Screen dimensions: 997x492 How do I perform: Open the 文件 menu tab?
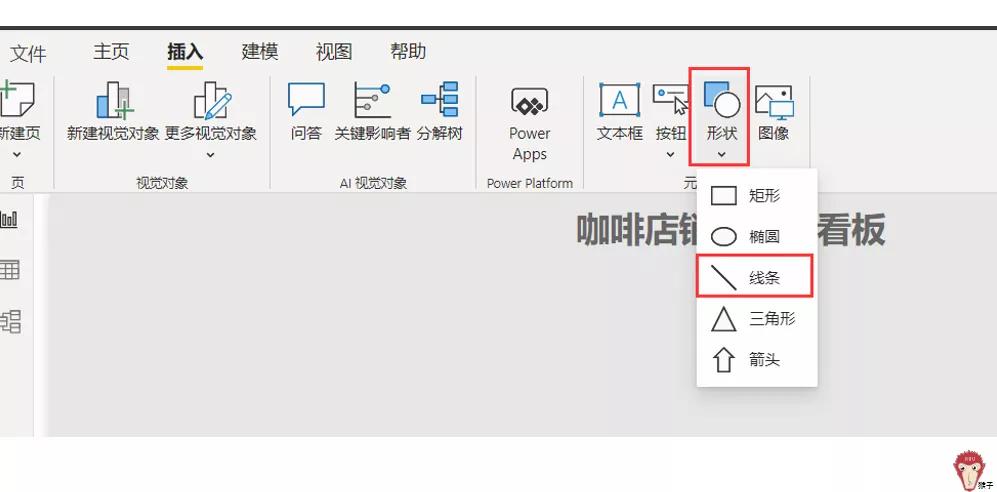[x=29, y=54]
